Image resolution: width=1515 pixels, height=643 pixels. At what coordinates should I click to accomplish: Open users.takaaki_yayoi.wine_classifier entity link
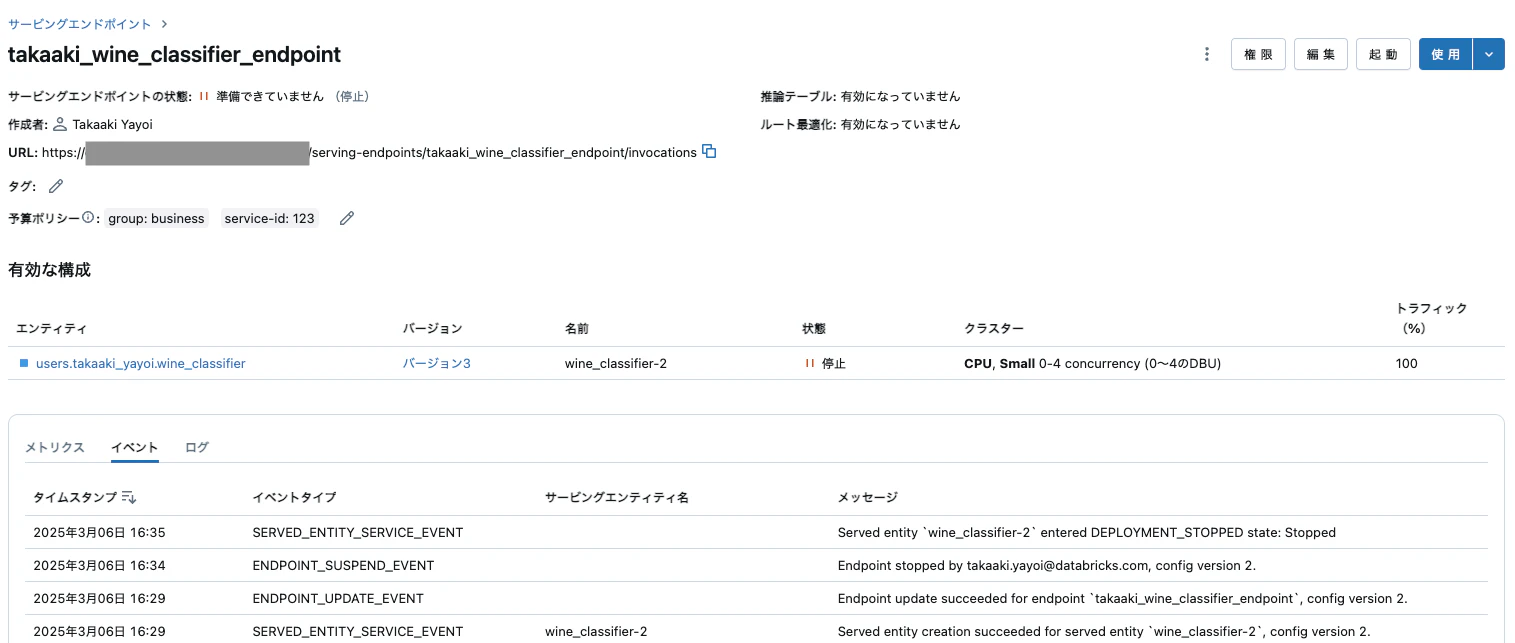140,363
